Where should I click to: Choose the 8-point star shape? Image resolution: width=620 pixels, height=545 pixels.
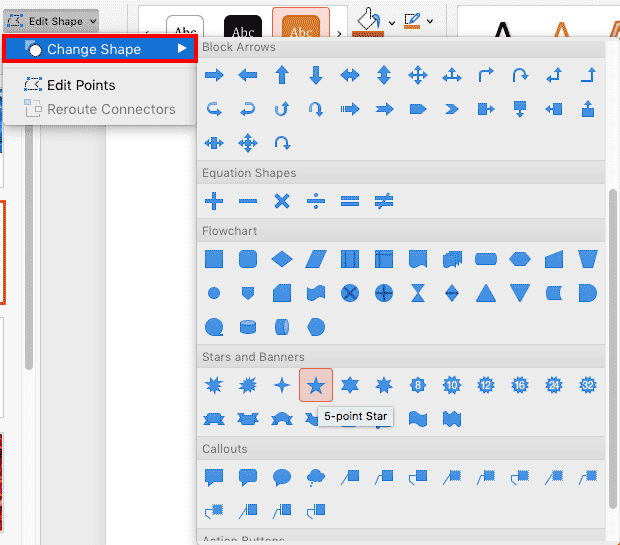click(x=418, y=385)
